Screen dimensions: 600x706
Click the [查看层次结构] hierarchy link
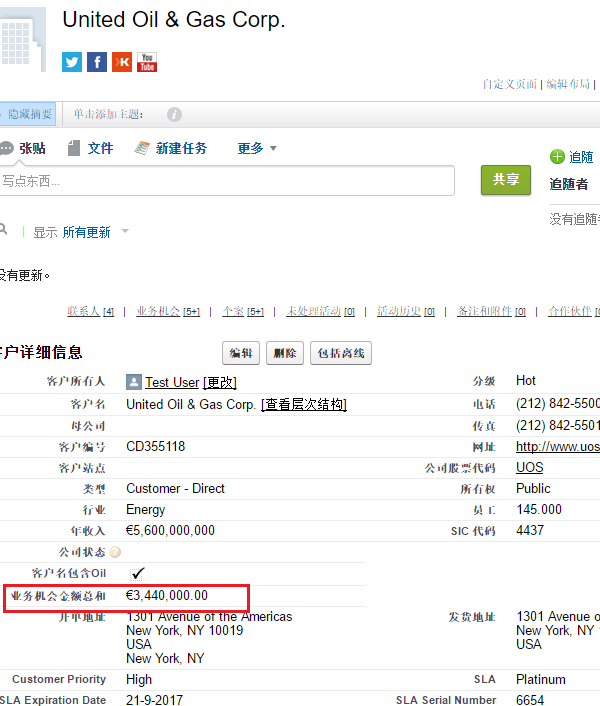304,404
